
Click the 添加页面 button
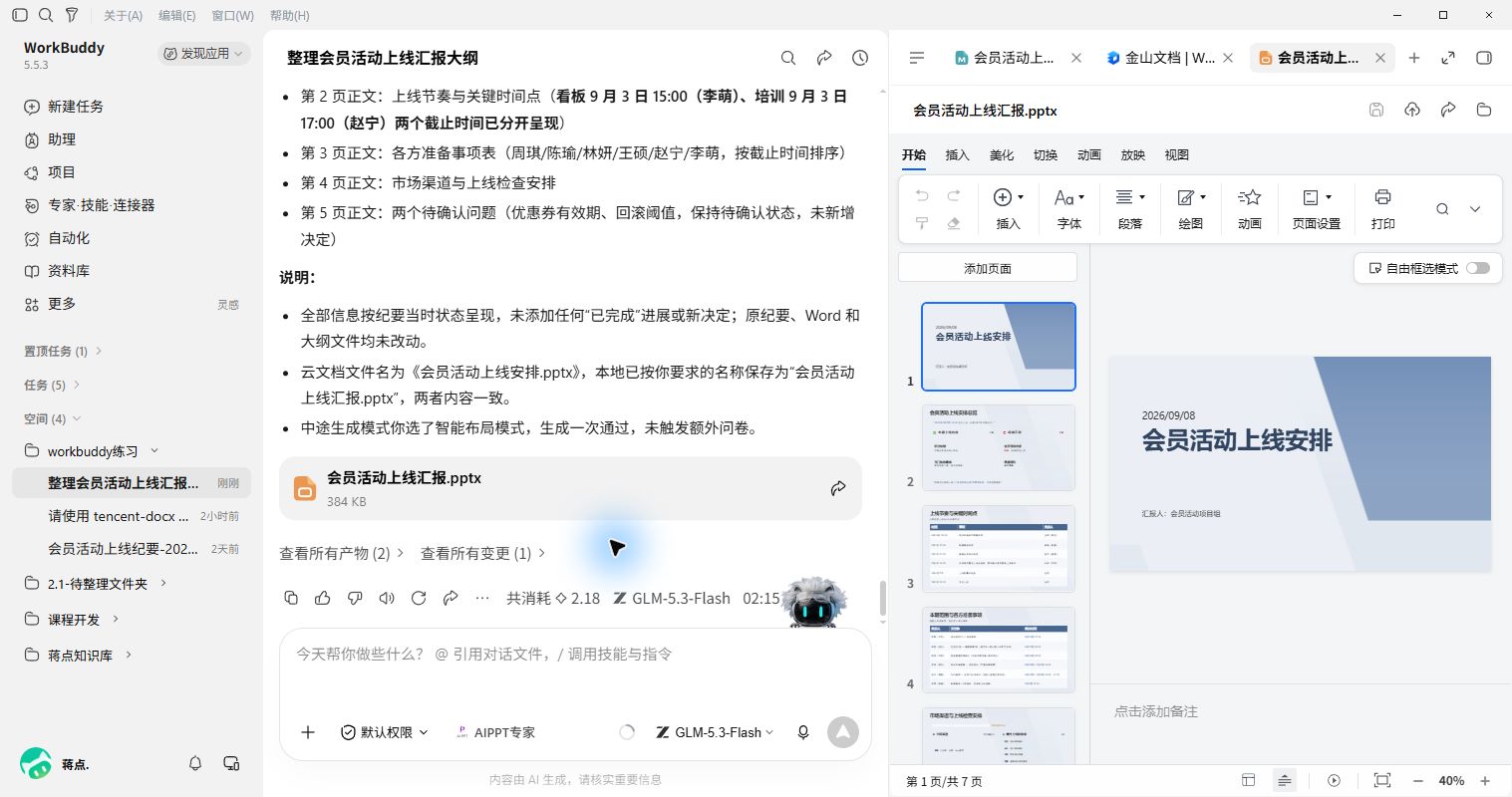tap(988, 268)
